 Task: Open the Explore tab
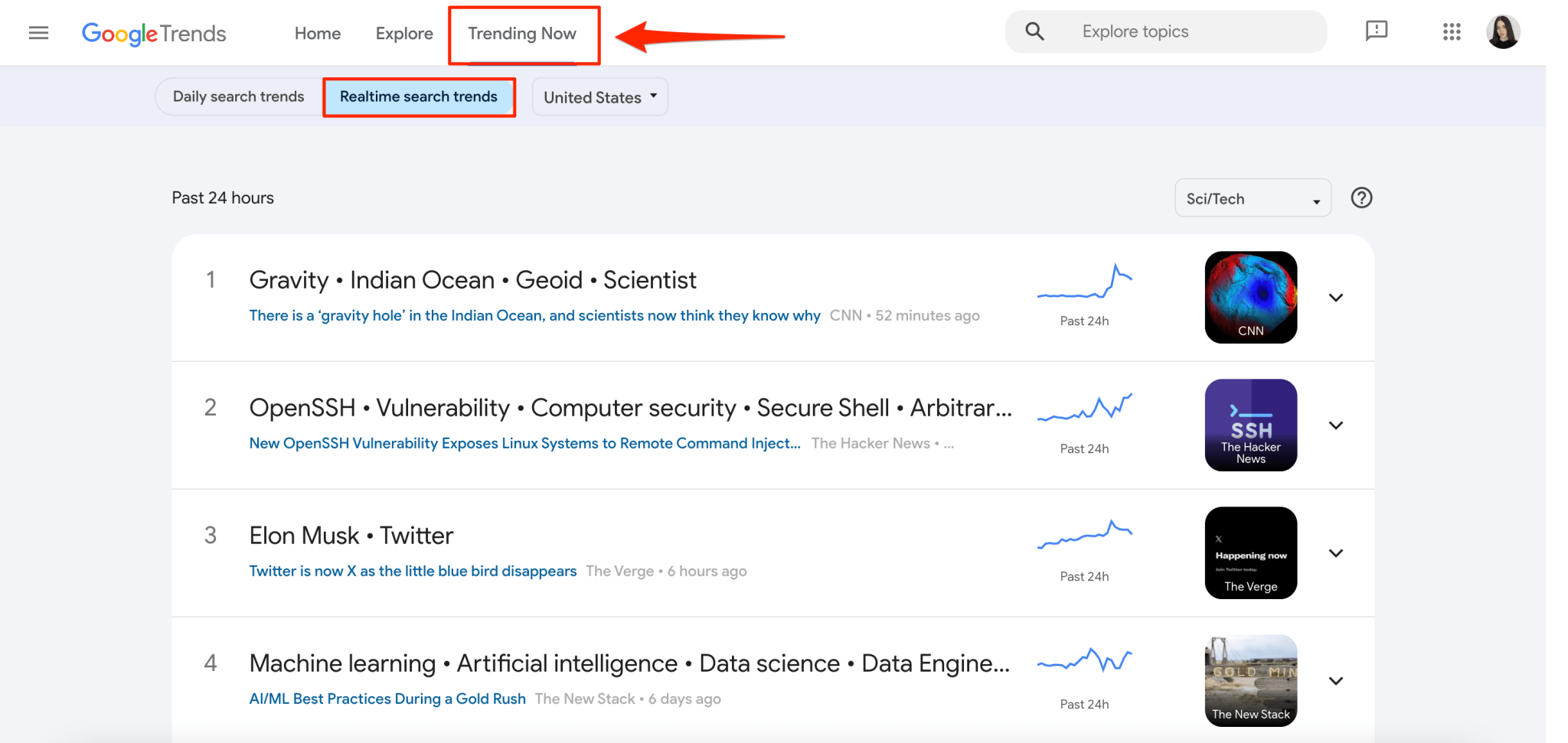[x=404, y=34]
